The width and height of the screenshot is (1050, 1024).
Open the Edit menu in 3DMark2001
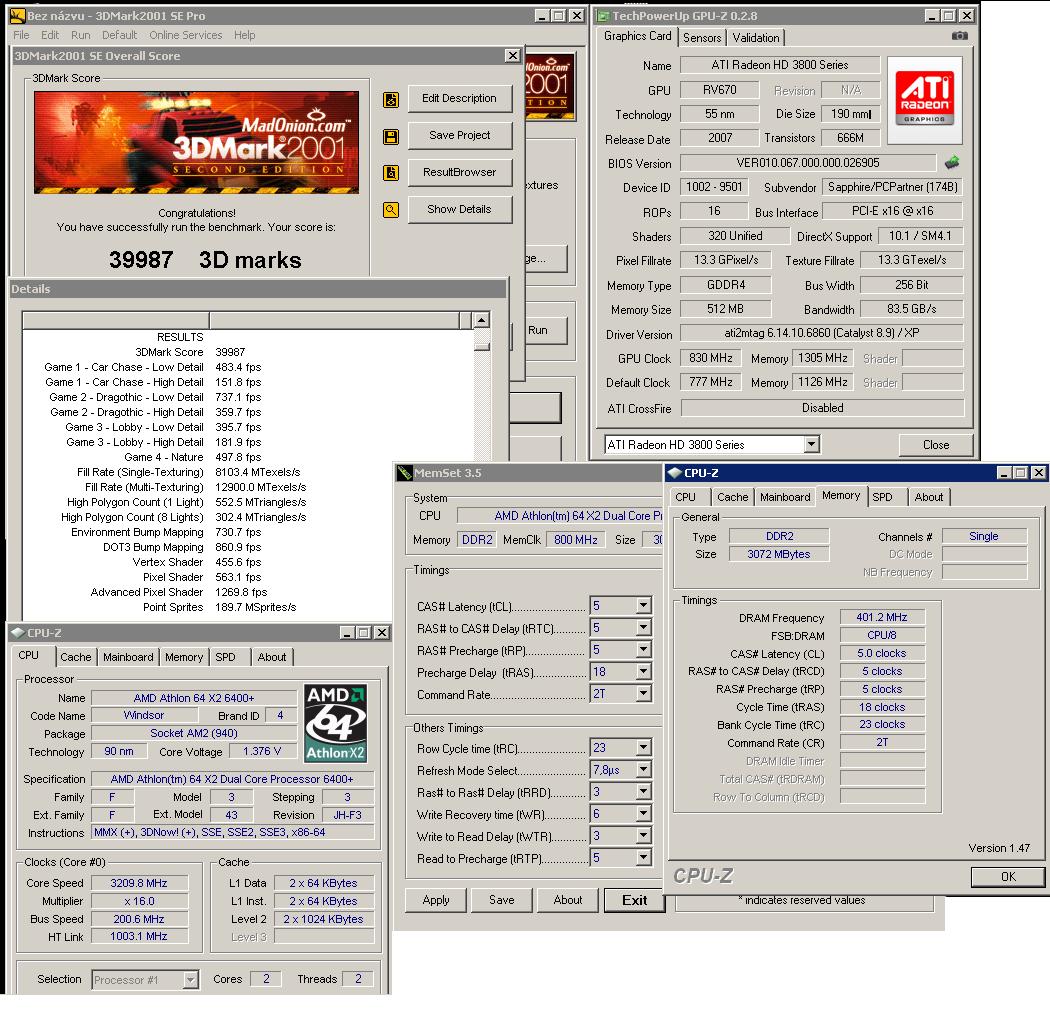tap(50, 35)
